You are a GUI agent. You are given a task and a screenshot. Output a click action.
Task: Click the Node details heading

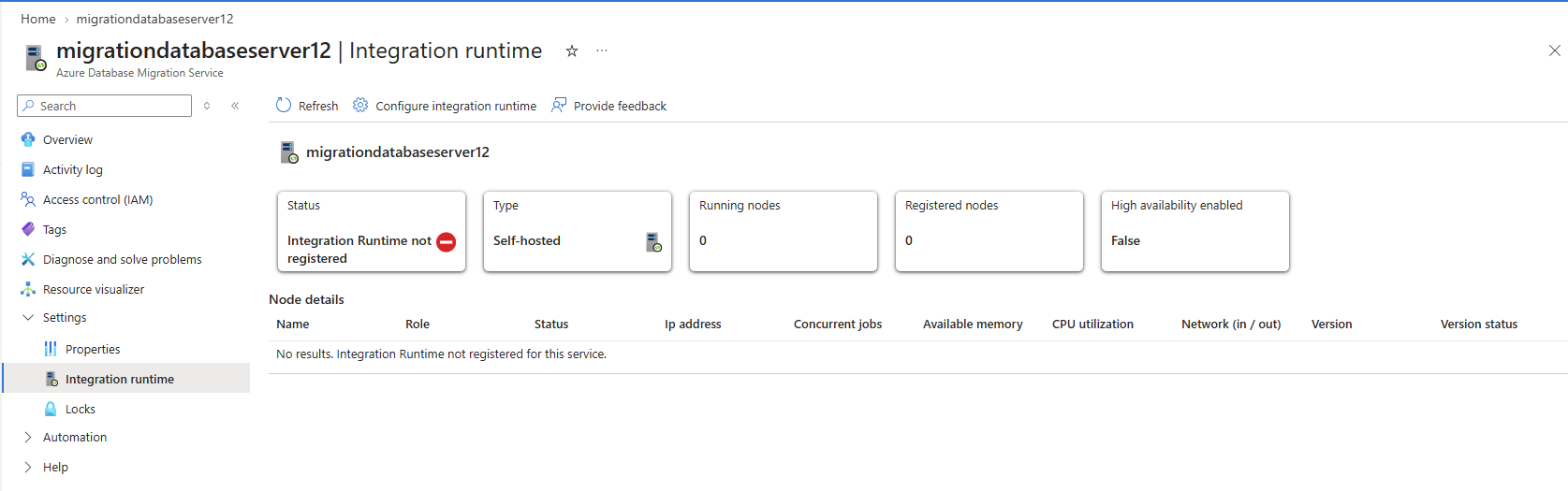[306, 299]
